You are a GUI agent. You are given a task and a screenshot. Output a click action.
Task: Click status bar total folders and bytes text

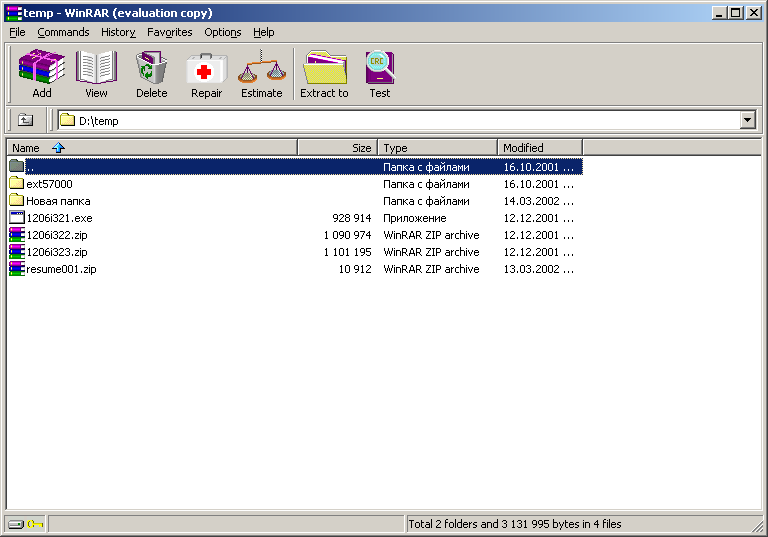click(515, 524)
